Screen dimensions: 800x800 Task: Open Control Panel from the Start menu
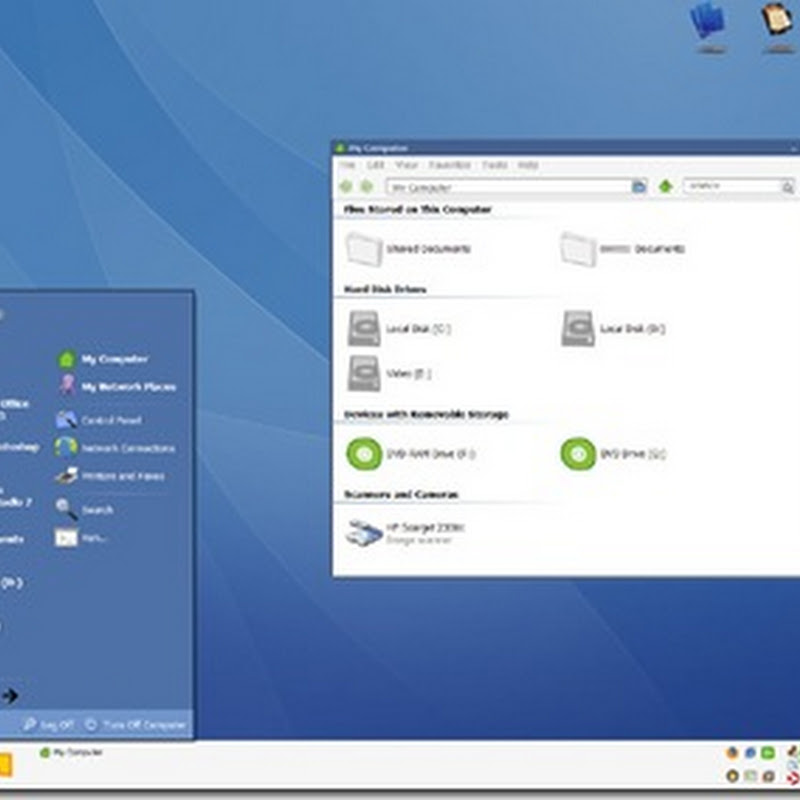click(x=99, y=420)
